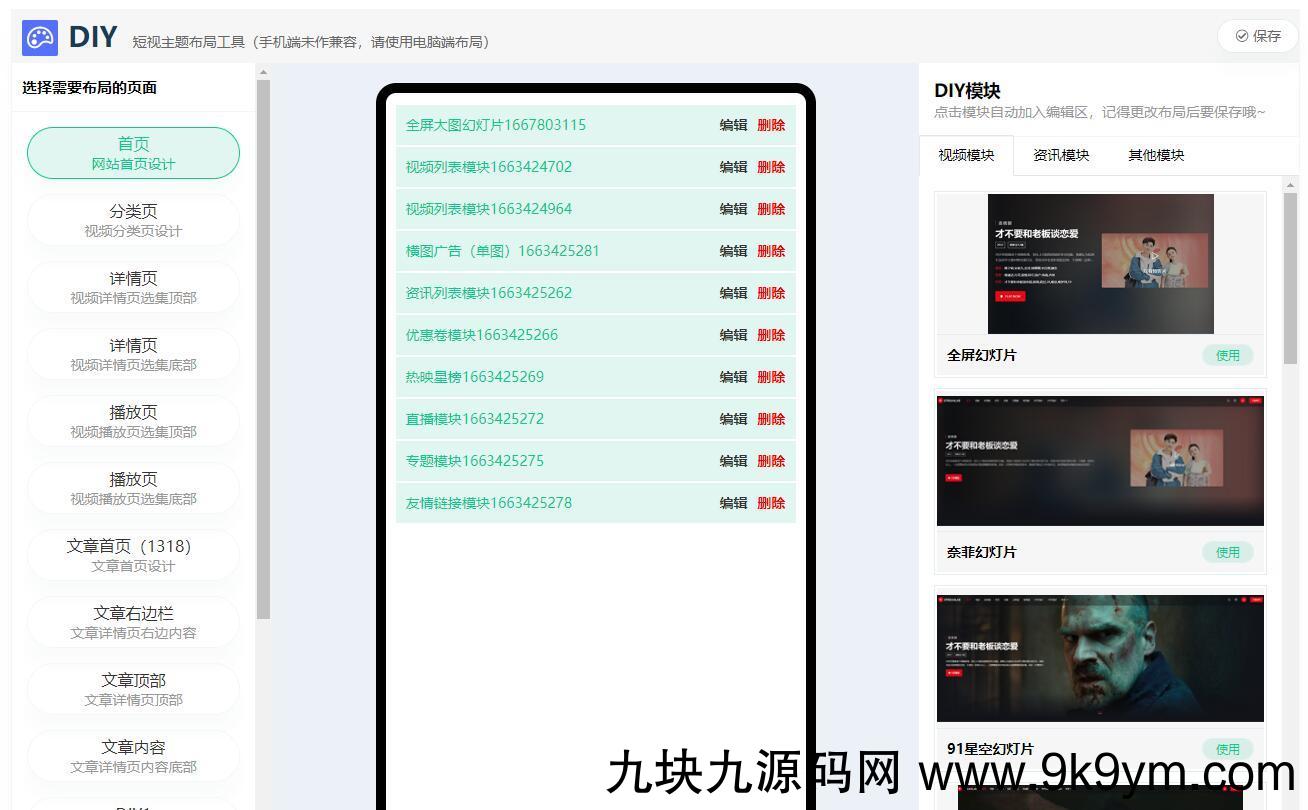Screen dimensions: 1308x810
Task: Select 文章顶部 page
Action: (x=133, y=689)
